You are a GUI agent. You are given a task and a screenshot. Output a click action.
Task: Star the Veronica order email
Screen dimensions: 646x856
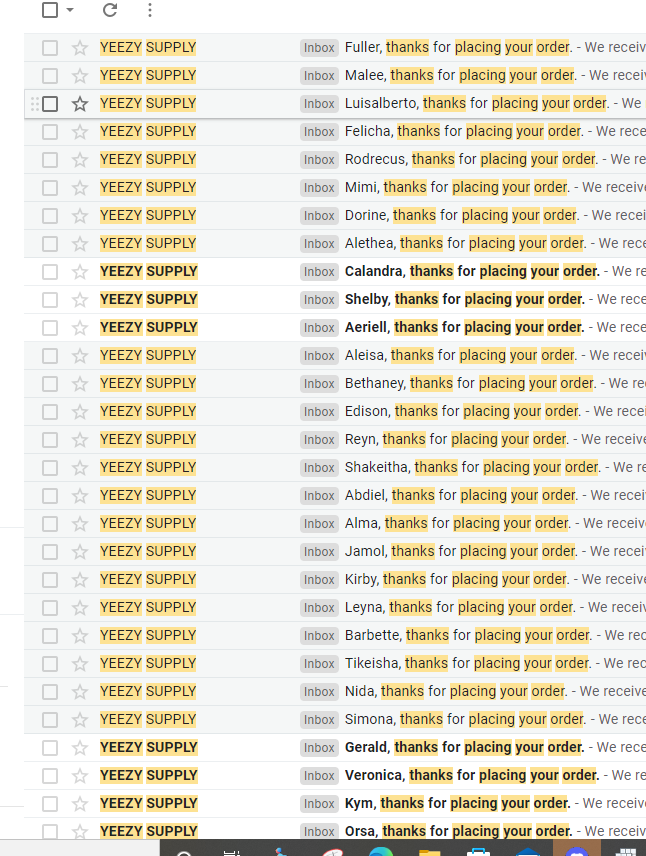click(80, 776)
